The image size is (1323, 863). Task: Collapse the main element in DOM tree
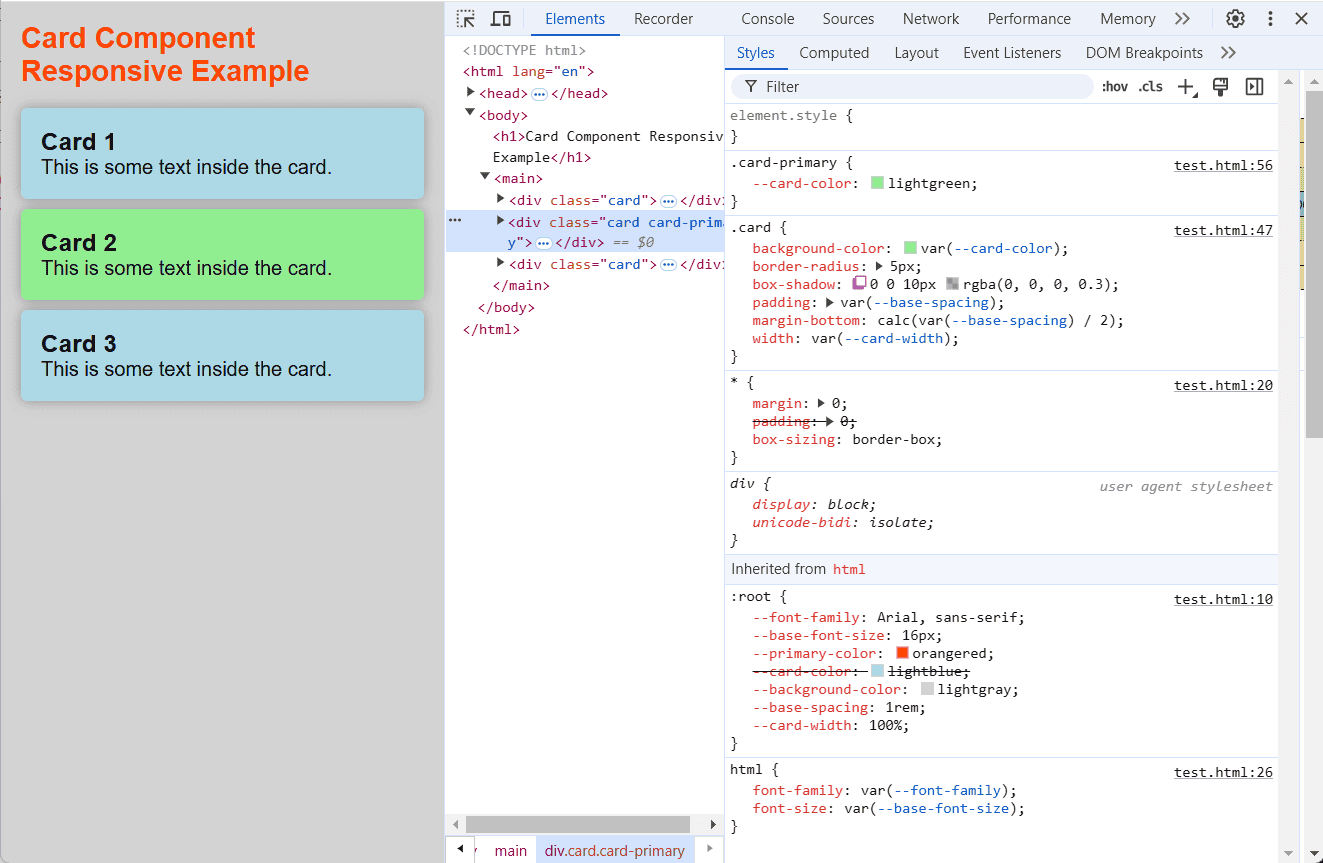click(x=486, y=177)
